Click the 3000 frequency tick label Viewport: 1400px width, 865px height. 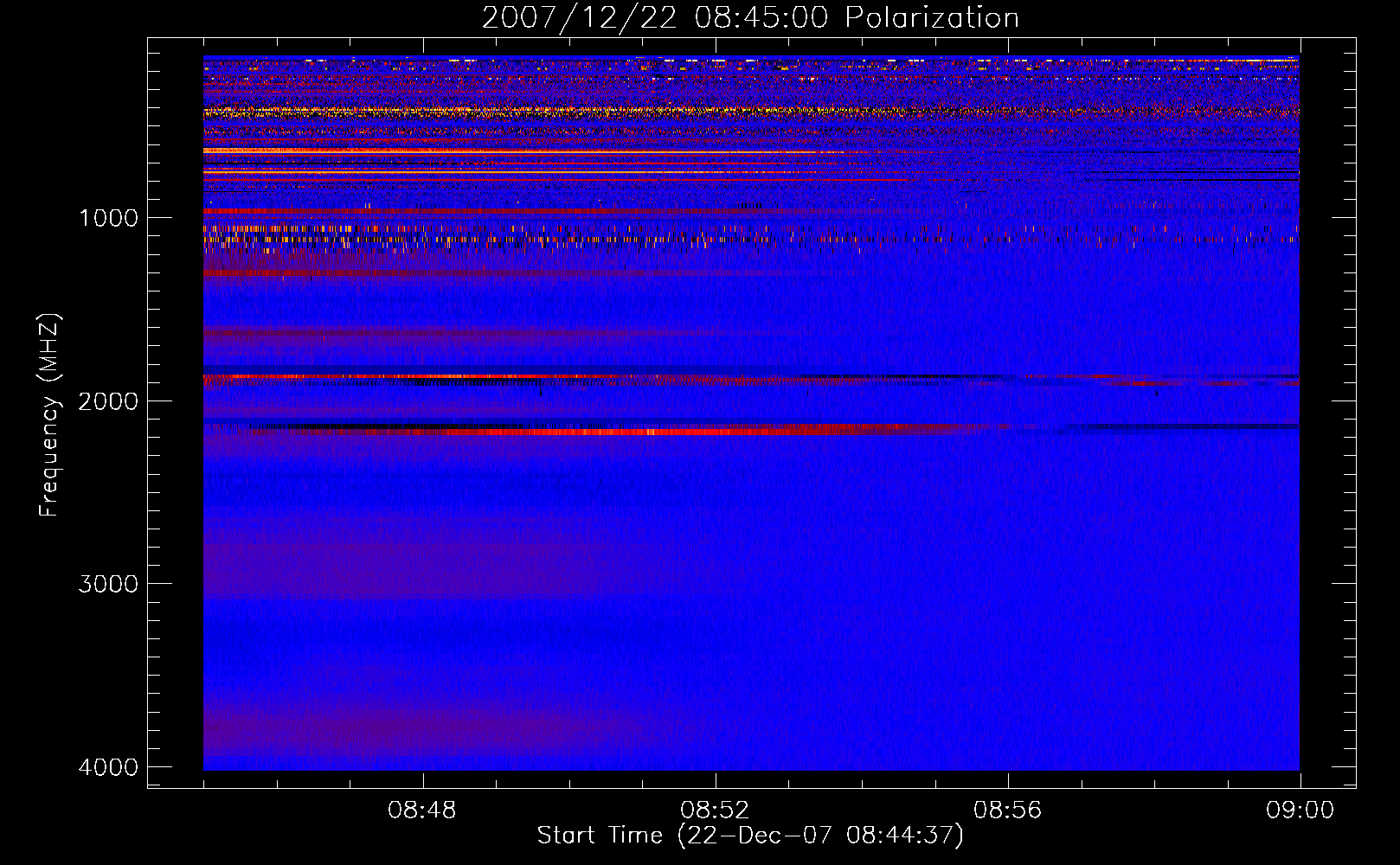pos(108,584)
